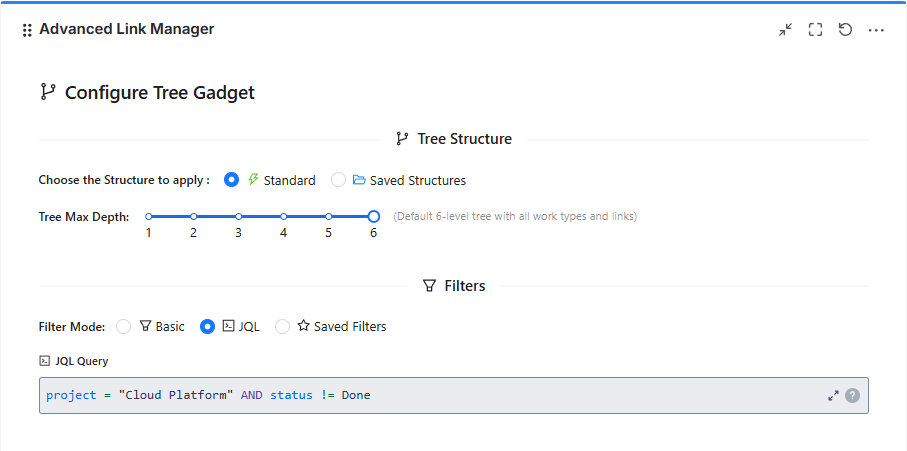Open the gadget more actions menu
The height and width of the screenshot is (451, 907).
[876, 30]
